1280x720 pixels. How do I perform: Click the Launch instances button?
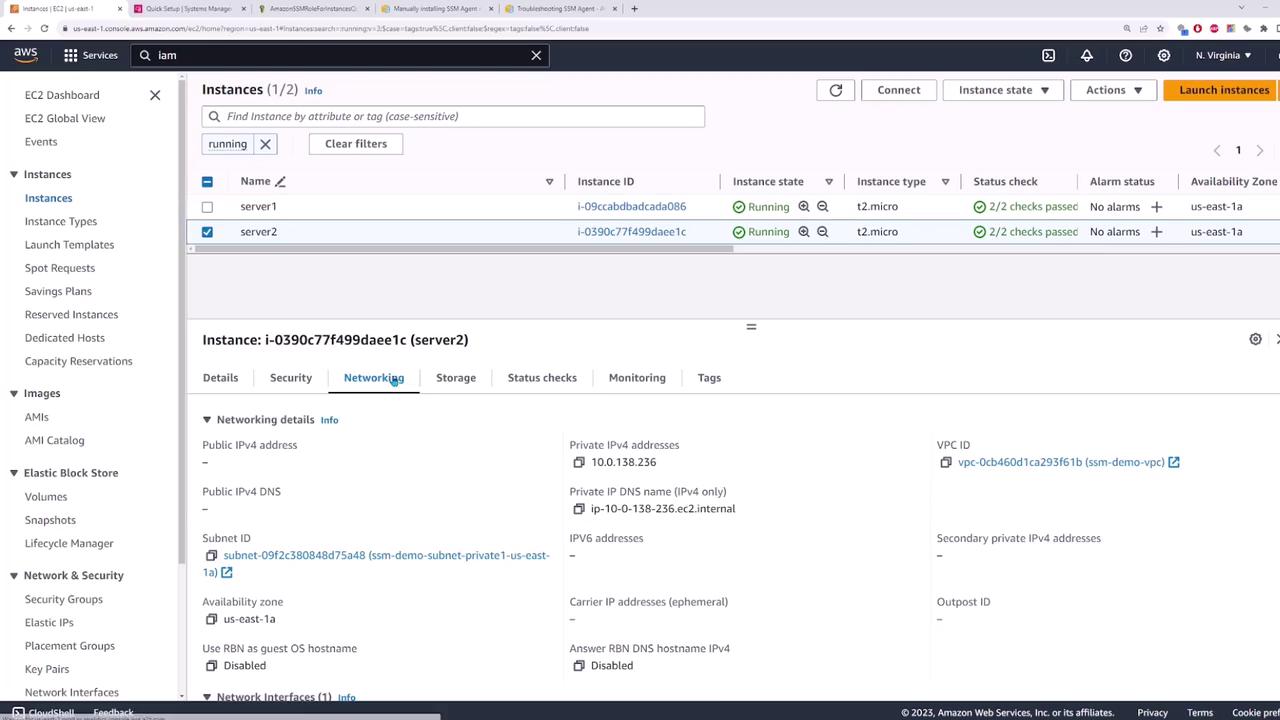[1223, 90]
